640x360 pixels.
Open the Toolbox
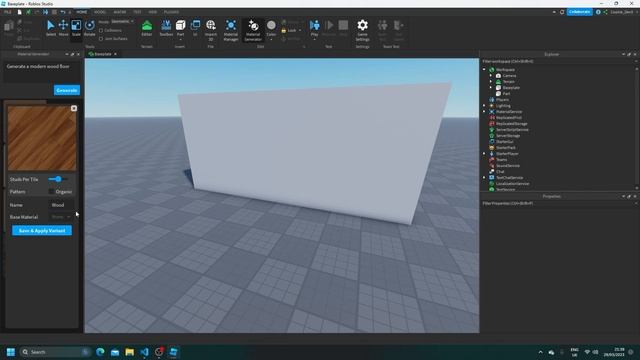pyautogui.click(x=166, y=28)
